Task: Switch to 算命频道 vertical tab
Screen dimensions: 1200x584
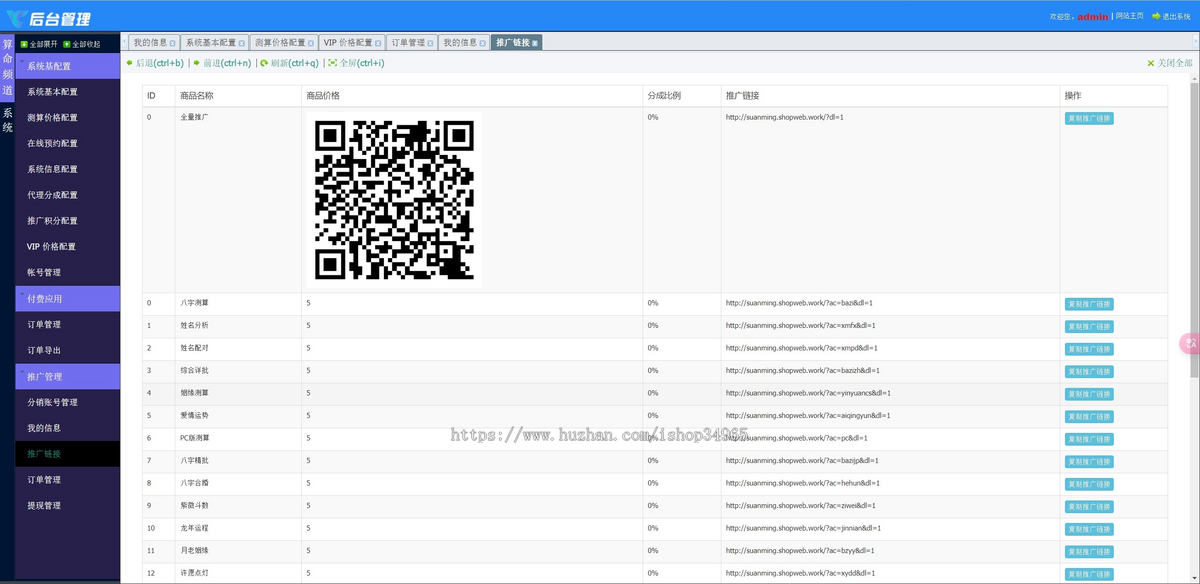Action: [x=7, y=67]
